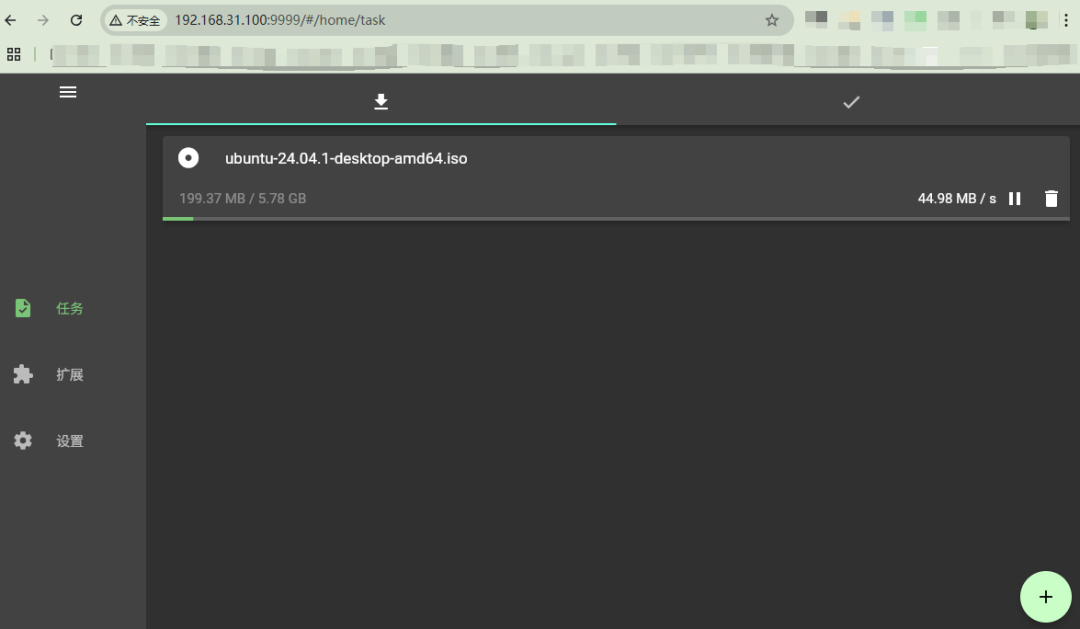Image resolution: width=1080 pixels, height=629 pixels.
Task: Click the puzzle piece extensions icon
Action: click(23, 374)
